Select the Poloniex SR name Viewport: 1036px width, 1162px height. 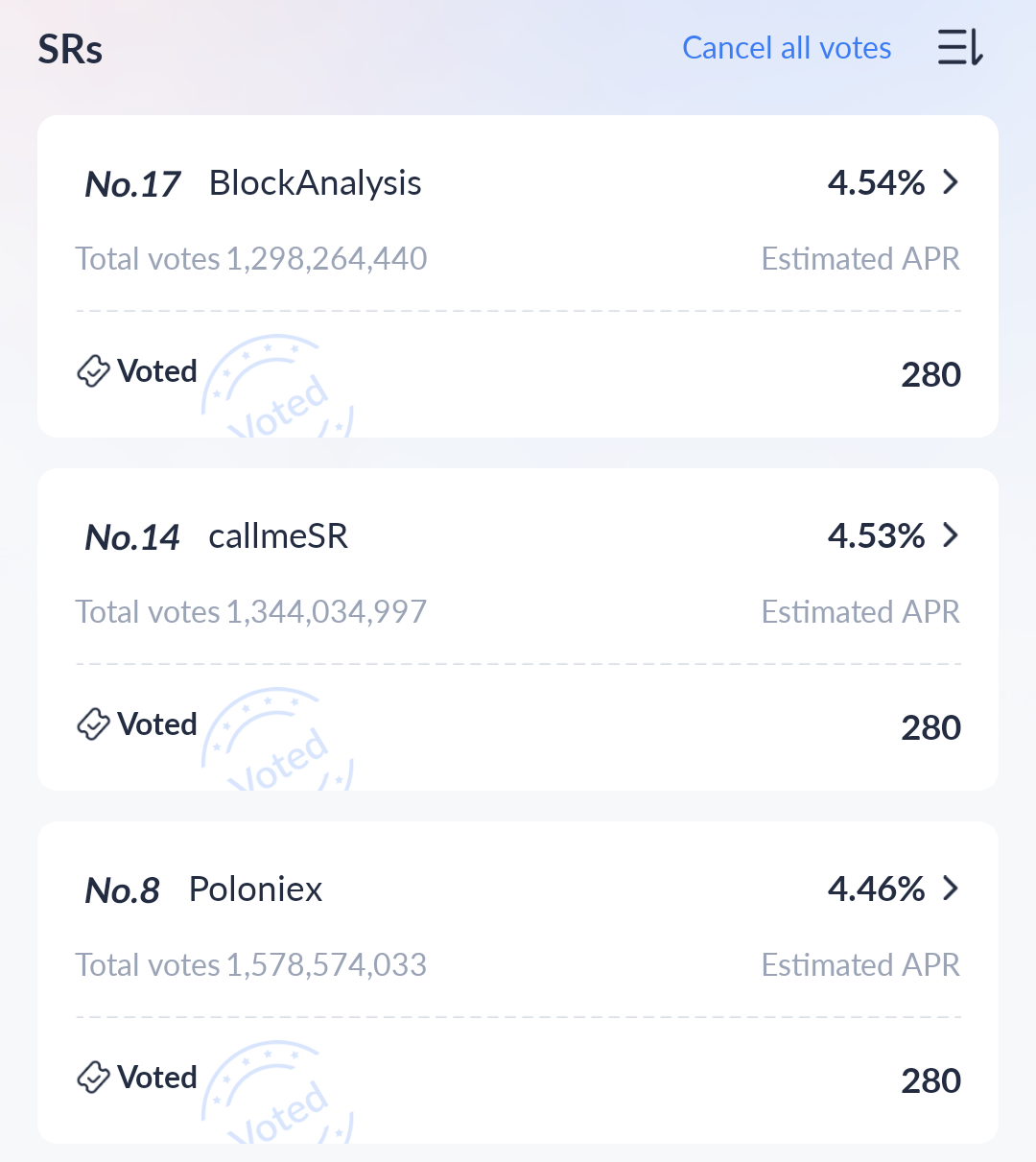point(255,889)
